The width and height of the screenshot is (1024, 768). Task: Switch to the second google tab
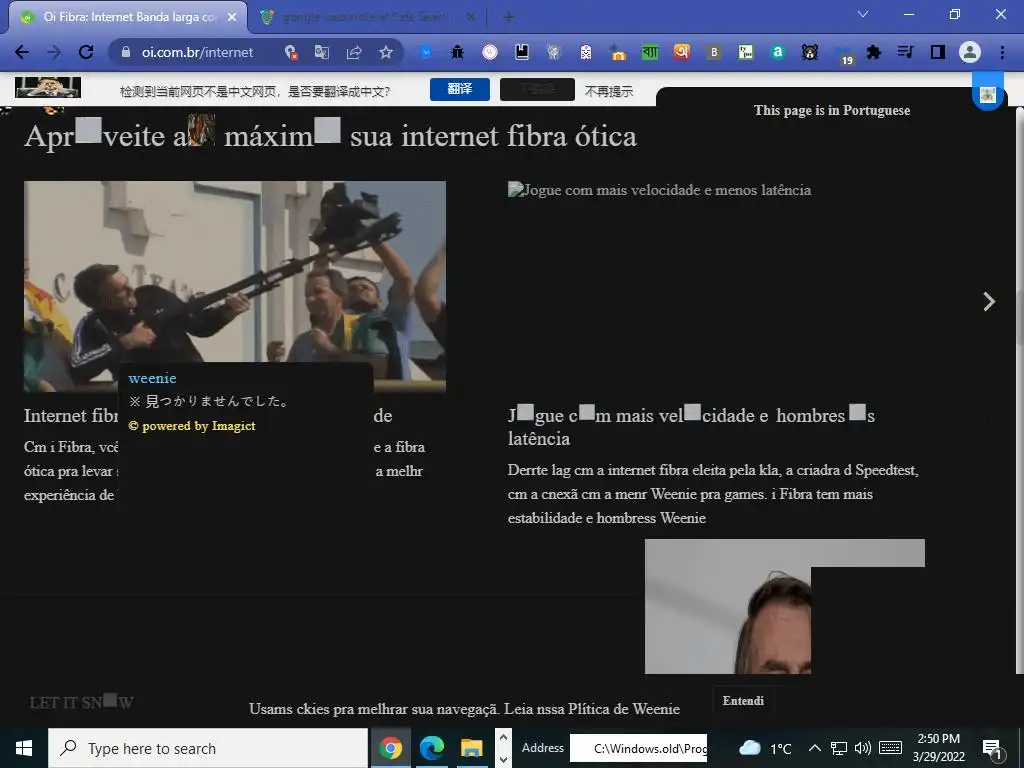pos(368,18)
